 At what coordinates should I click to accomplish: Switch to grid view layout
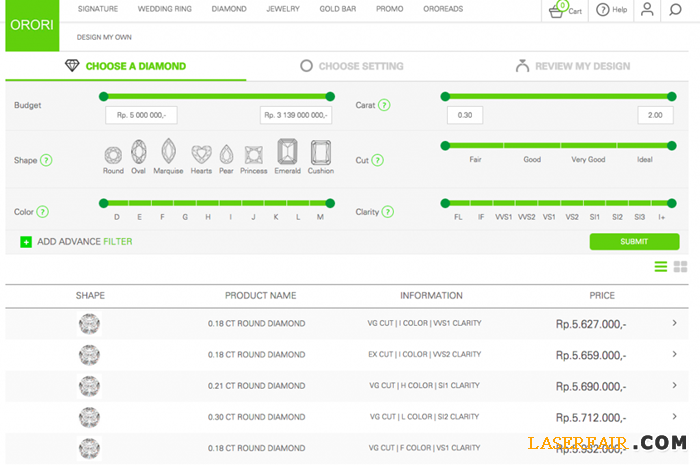pyautogui.click(x=680, y=267)
